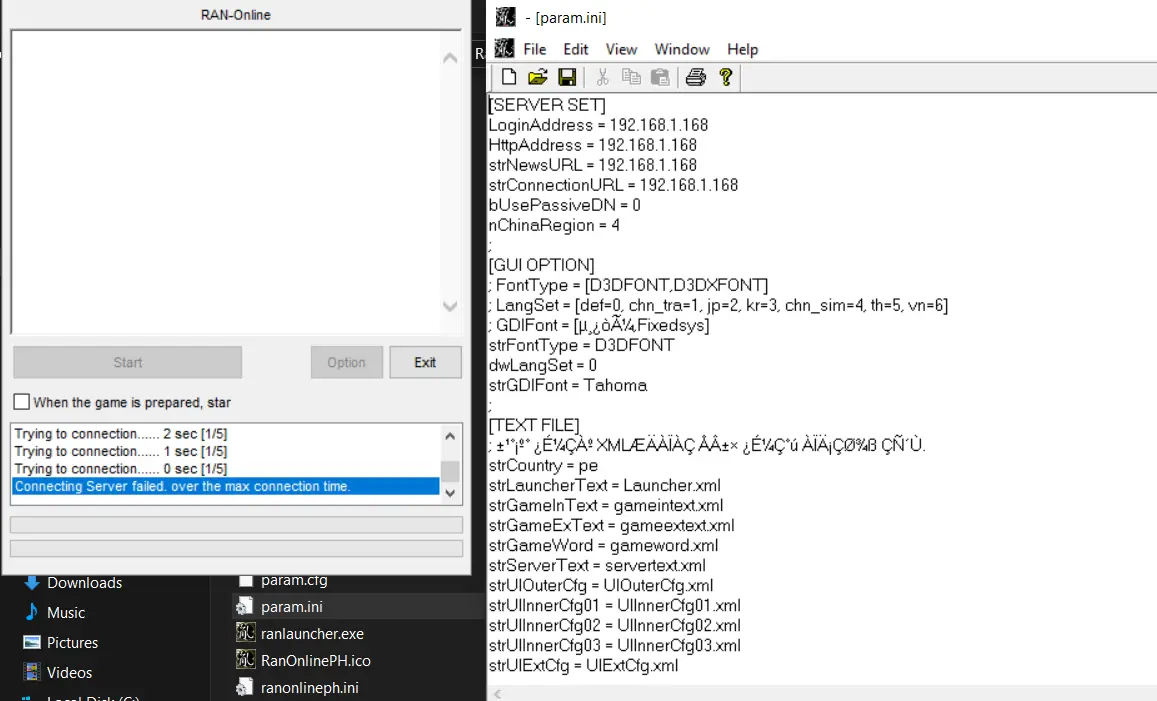Click the log list scroll up arrow
Viewport: 1157px width, 701px height.
[450, 436]
